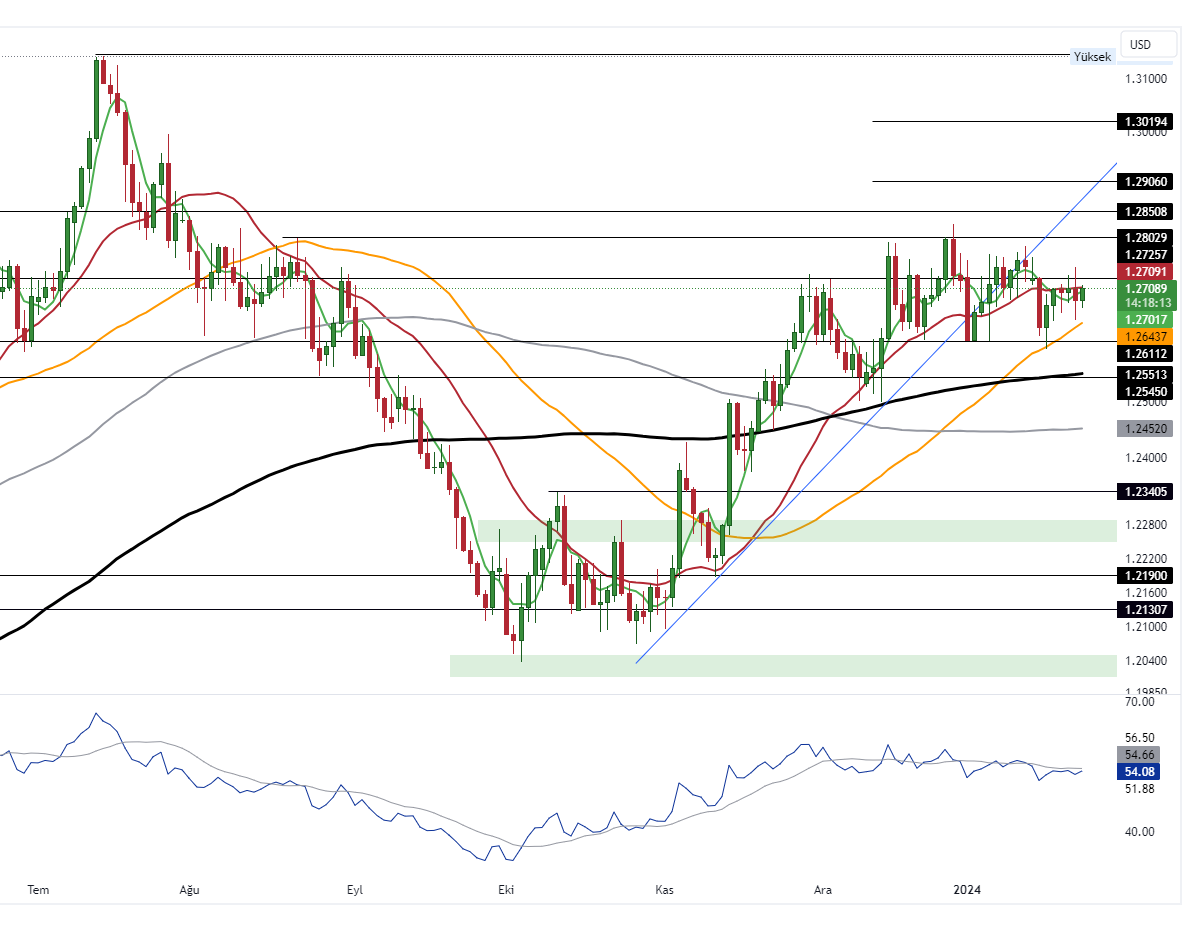
Task: Click the Tem month label on time axis
Action: point(38,889)
